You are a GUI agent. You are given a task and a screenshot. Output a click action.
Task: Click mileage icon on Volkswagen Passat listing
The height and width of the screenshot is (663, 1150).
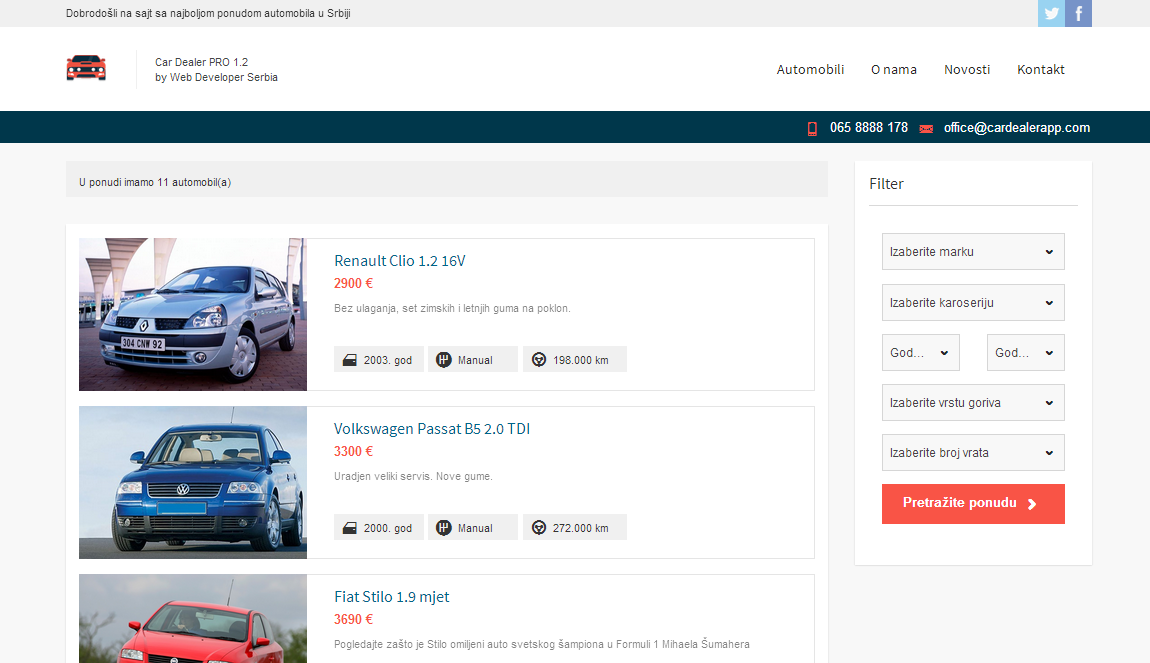click(x=539, y=528)
